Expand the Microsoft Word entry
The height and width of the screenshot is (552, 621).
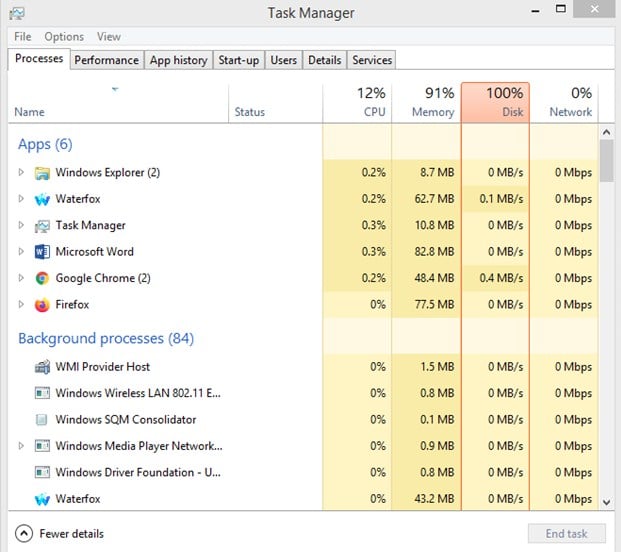tap(21, 251)
